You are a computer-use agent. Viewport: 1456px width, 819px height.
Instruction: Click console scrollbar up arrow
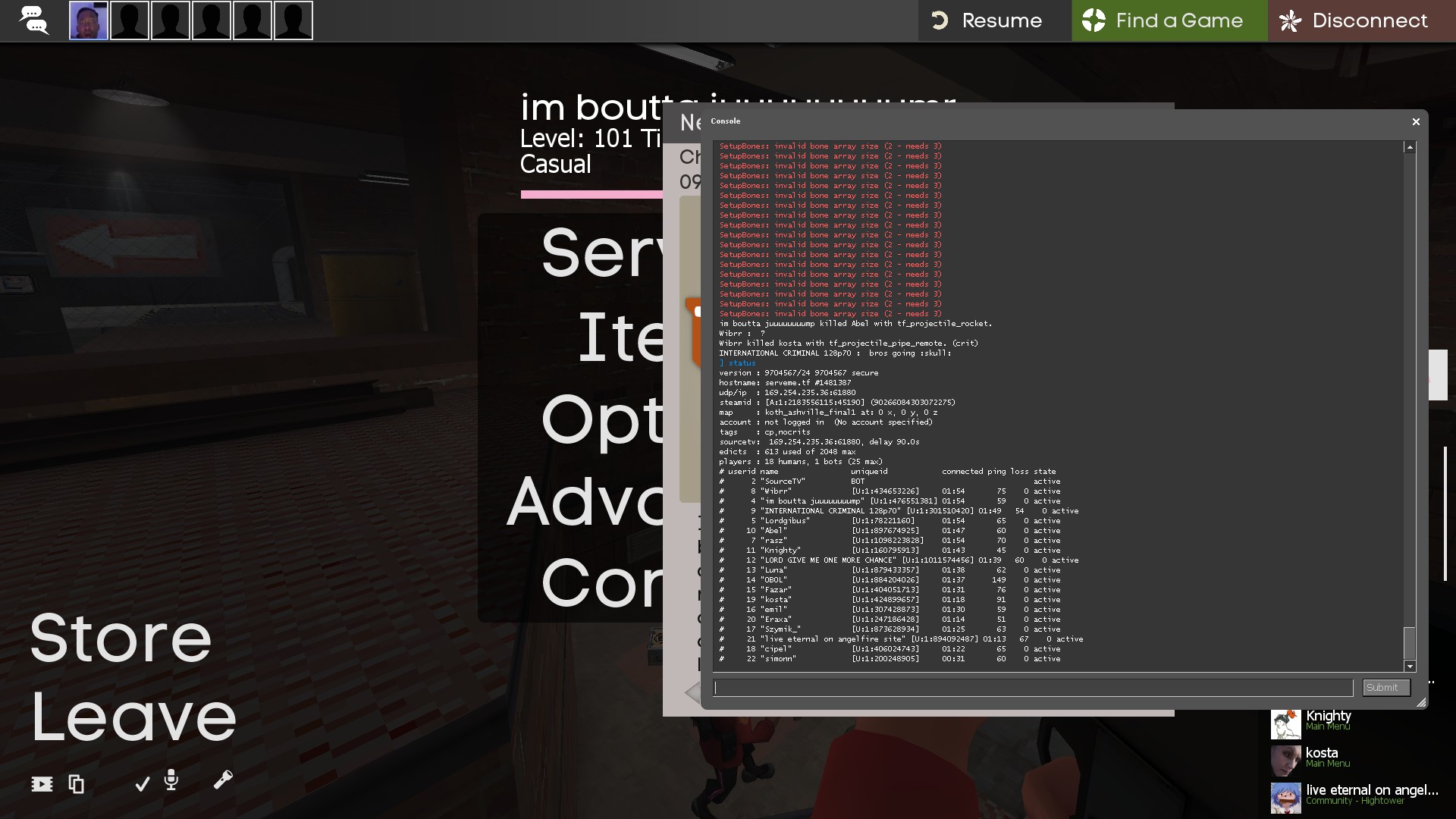click(1410, 147)
